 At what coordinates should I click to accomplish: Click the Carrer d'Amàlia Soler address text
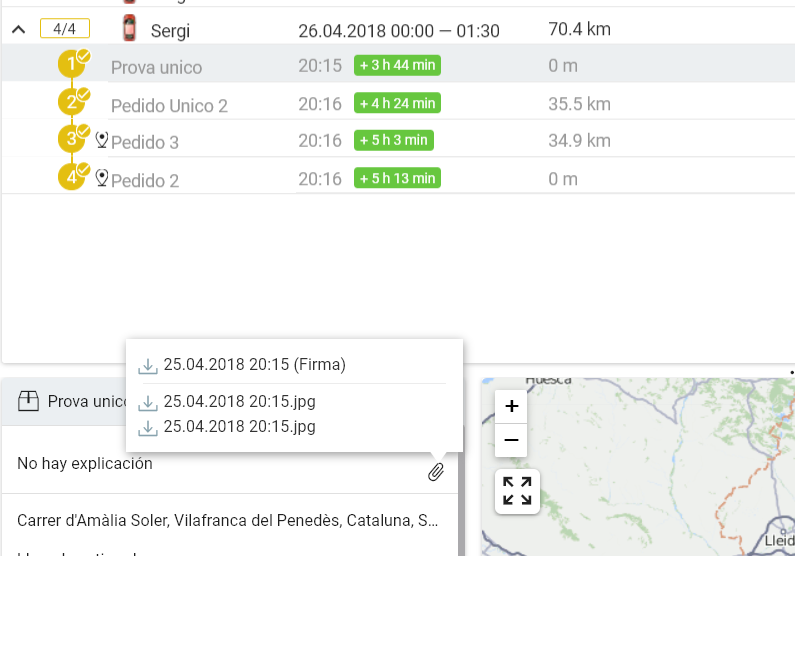coord(227,521)
